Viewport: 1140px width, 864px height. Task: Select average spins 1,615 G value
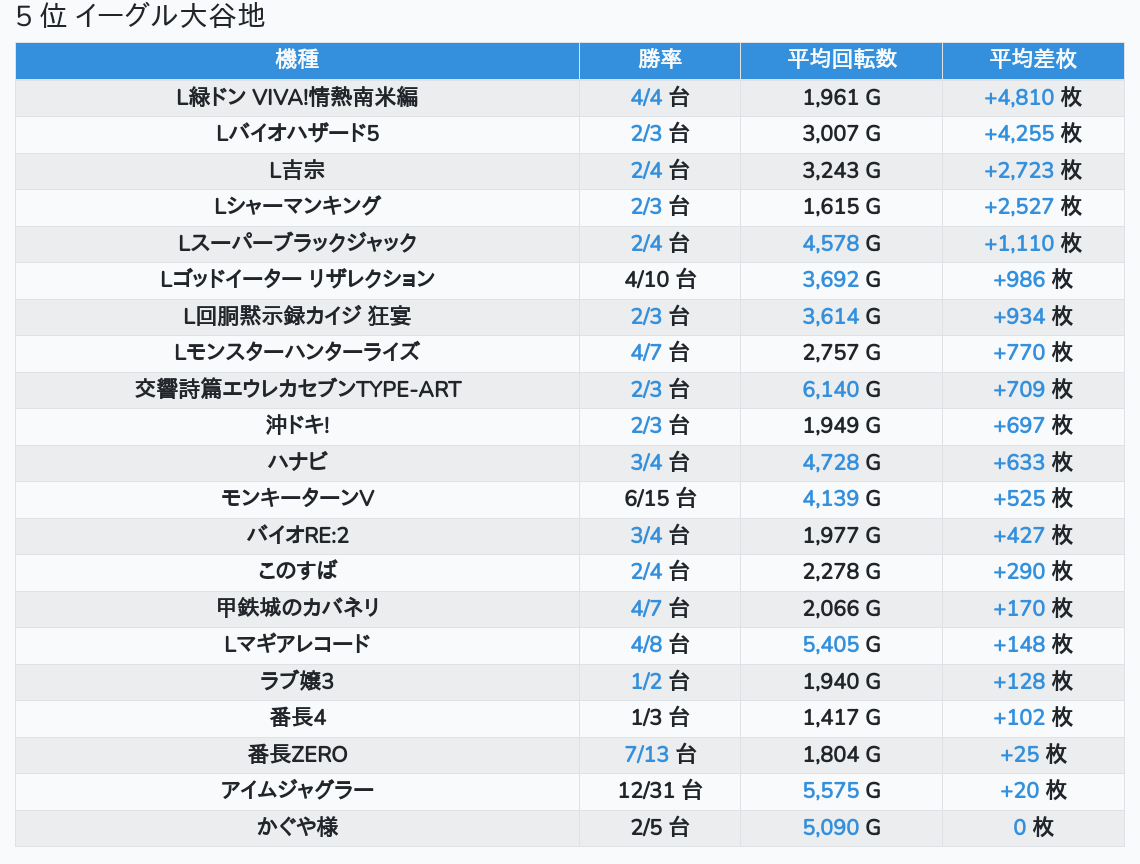(x=841, y=207)
